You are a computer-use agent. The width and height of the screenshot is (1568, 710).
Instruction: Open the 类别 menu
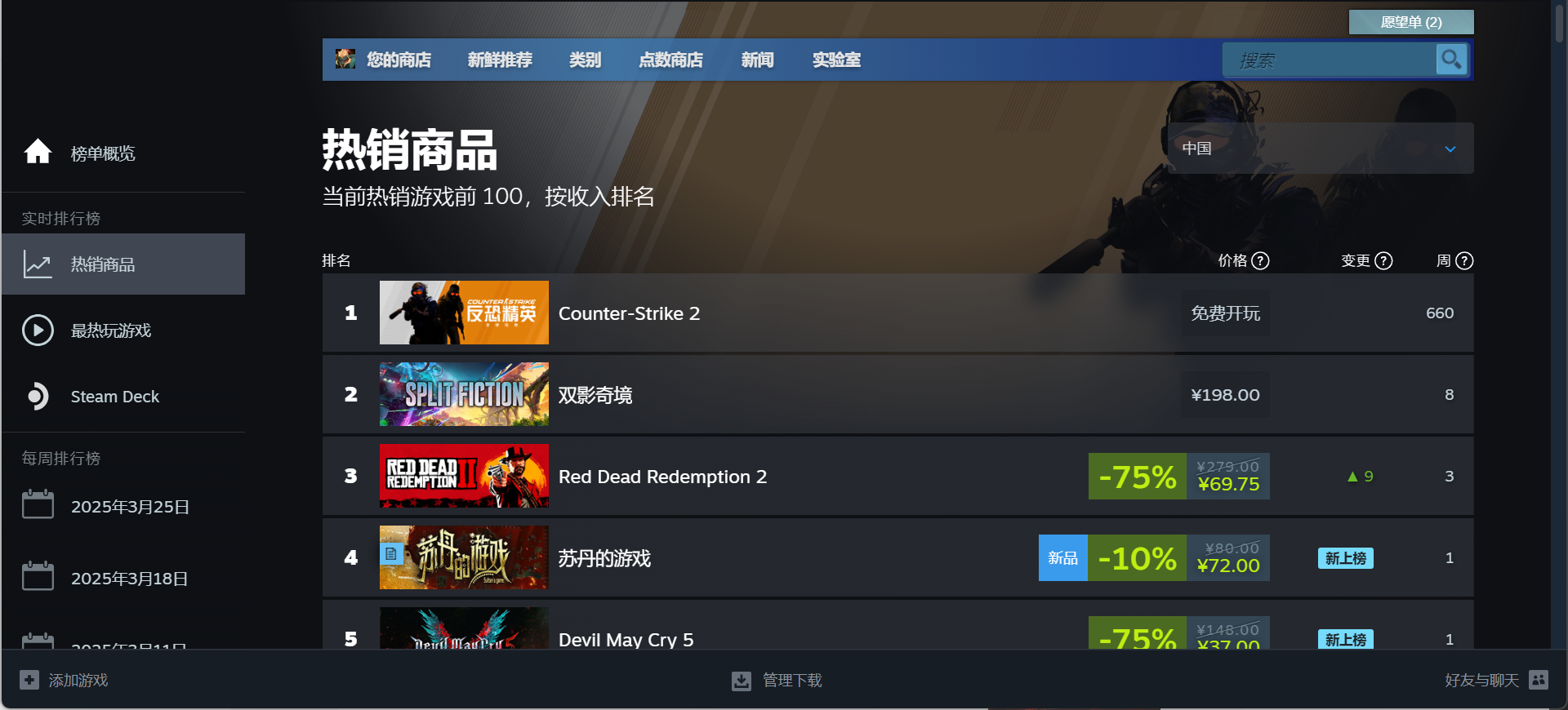click(x=585, y=60)
